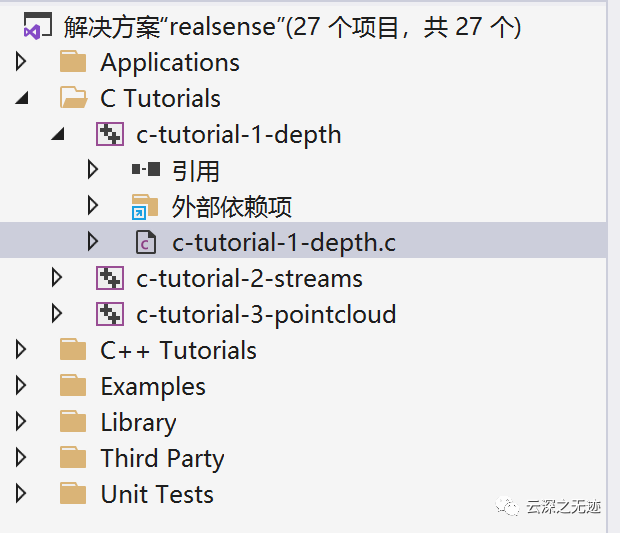Click the Visual Studio solution icon
The image size is (620, 533).
coord(38,26)
